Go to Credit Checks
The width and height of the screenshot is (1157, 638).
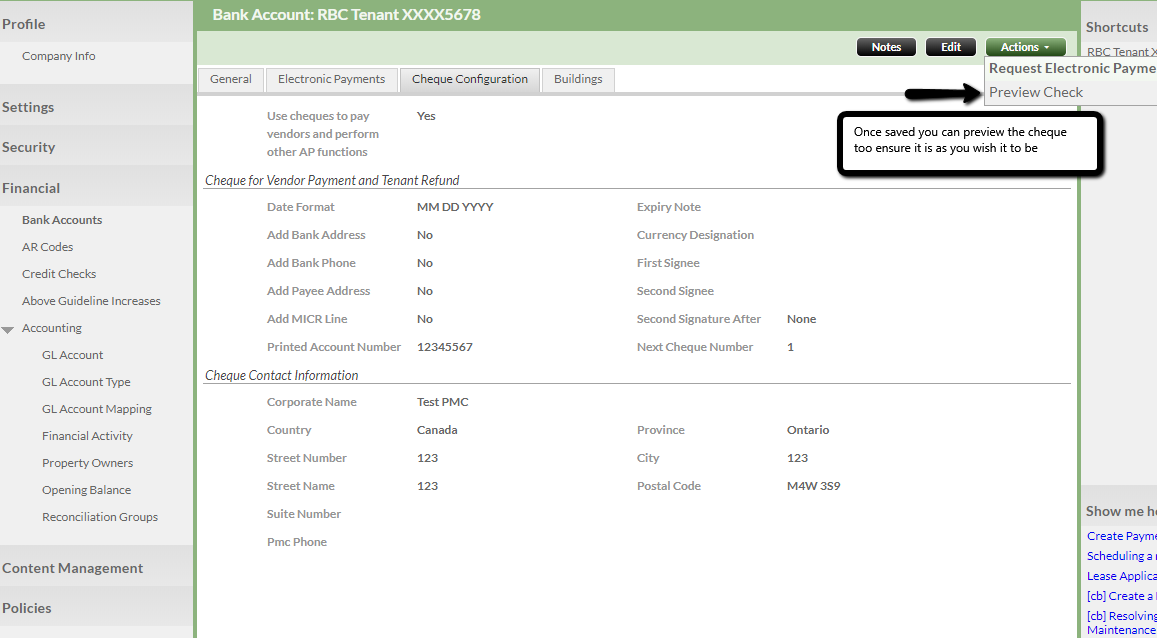[59, 274]
